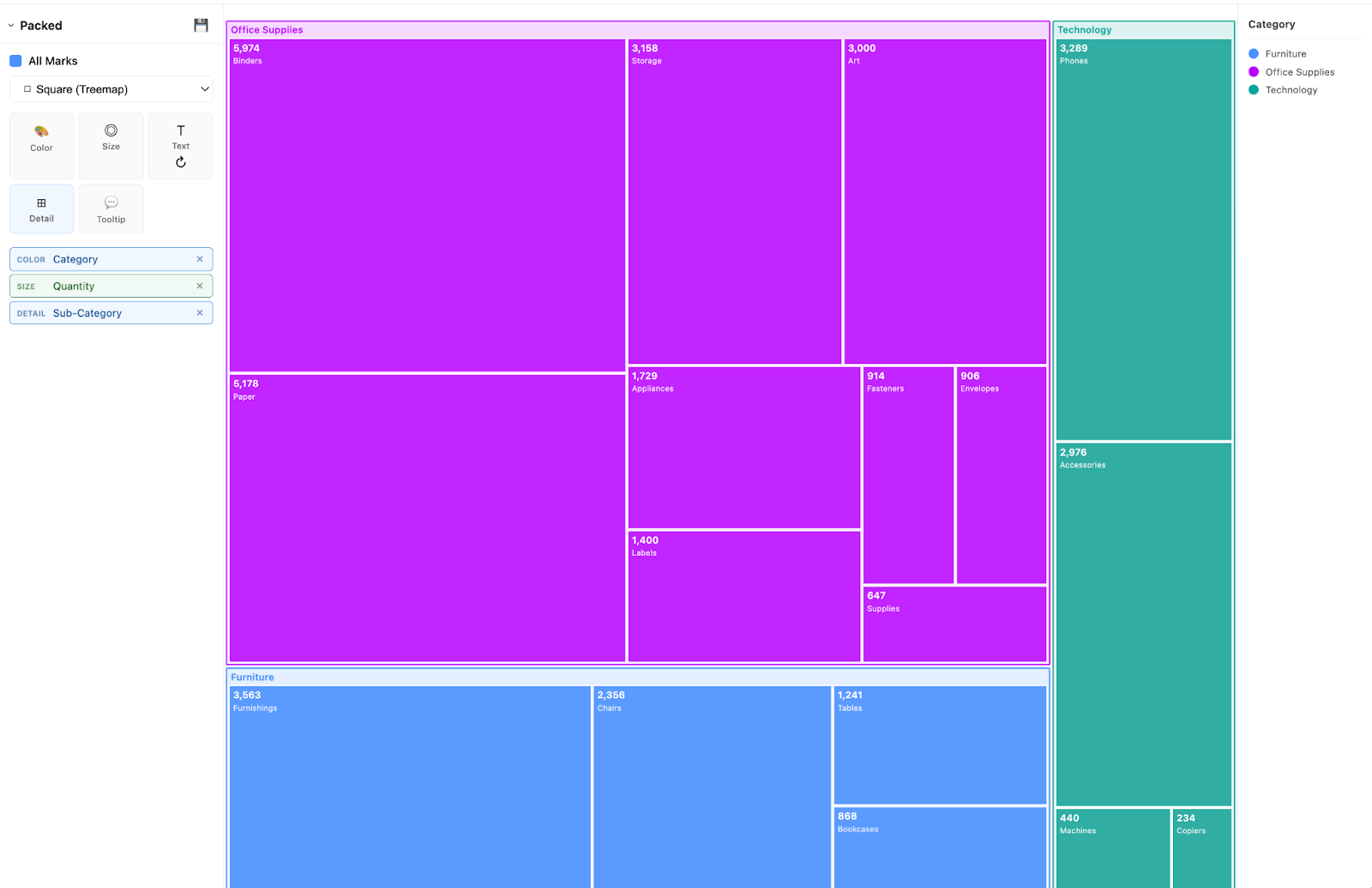This screenshot has height=888, width=1372.
Task: Select the Furniture legend label
Action: [1285, 54]
